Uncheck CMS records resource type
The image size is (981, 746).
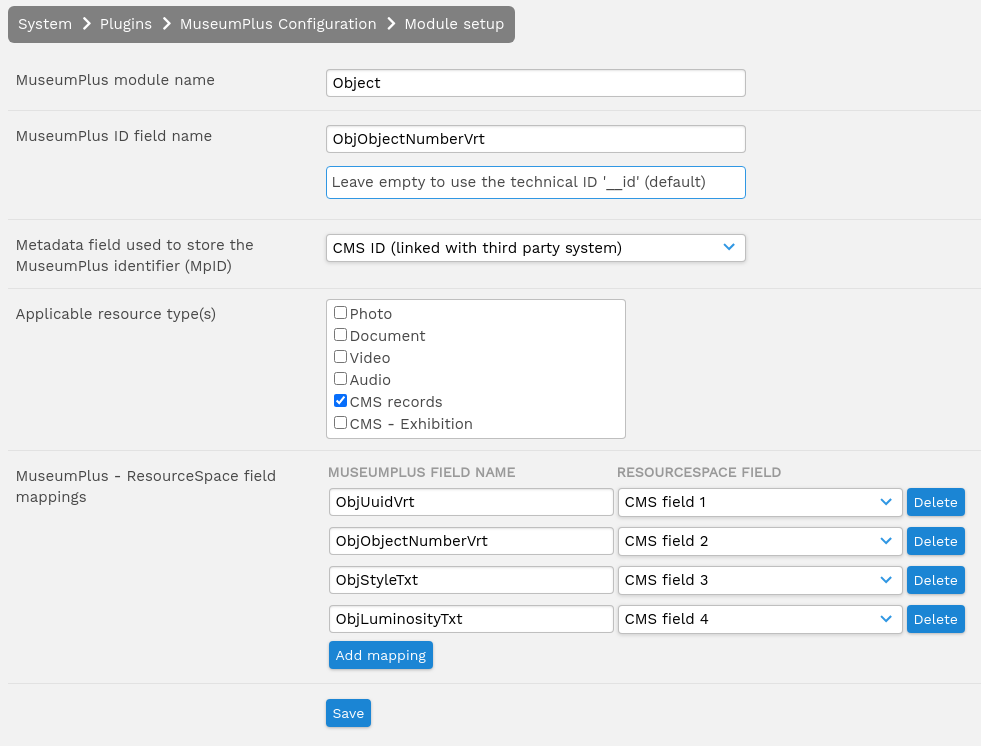point(340,401)
